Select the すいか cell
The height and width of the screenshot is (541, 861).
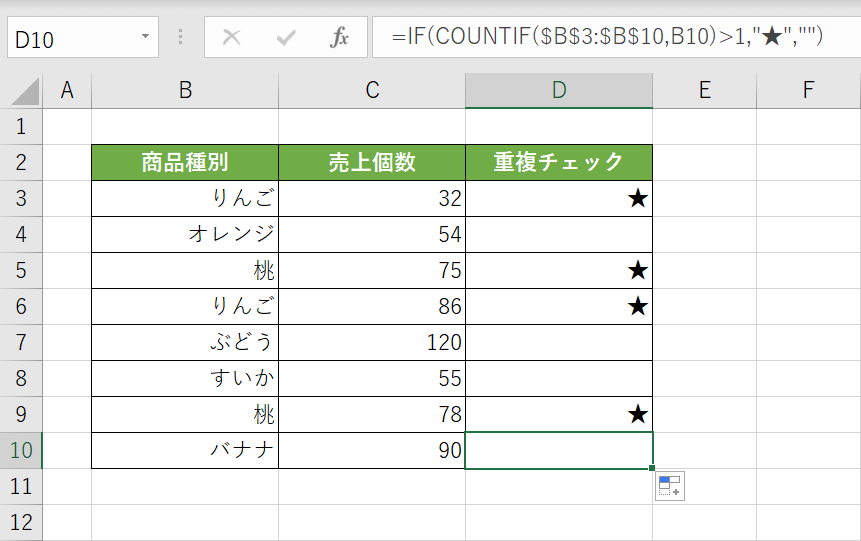click(x=185, y=378)
